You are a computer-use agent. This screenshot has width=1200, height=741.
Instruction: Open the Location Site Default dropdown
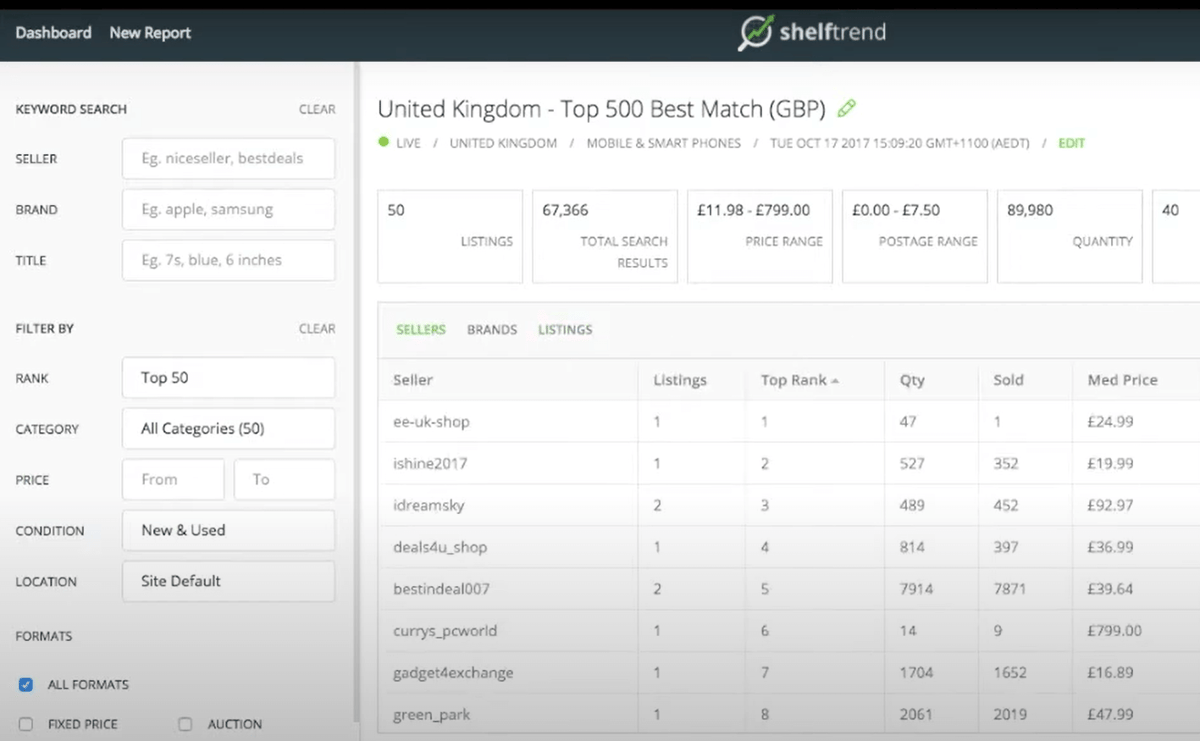228,581
